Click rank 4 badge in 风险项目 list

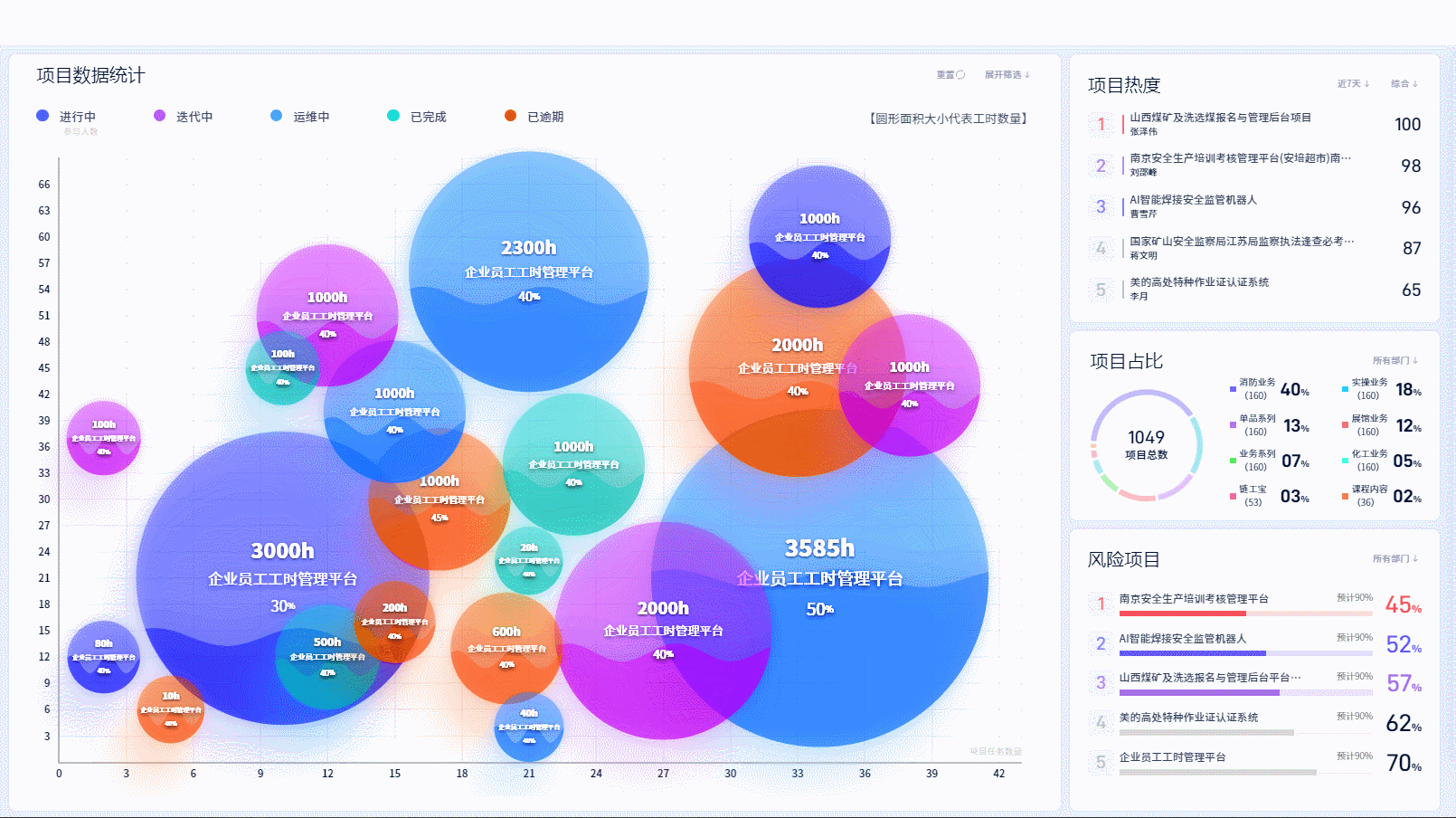[x=1101, y=722]
